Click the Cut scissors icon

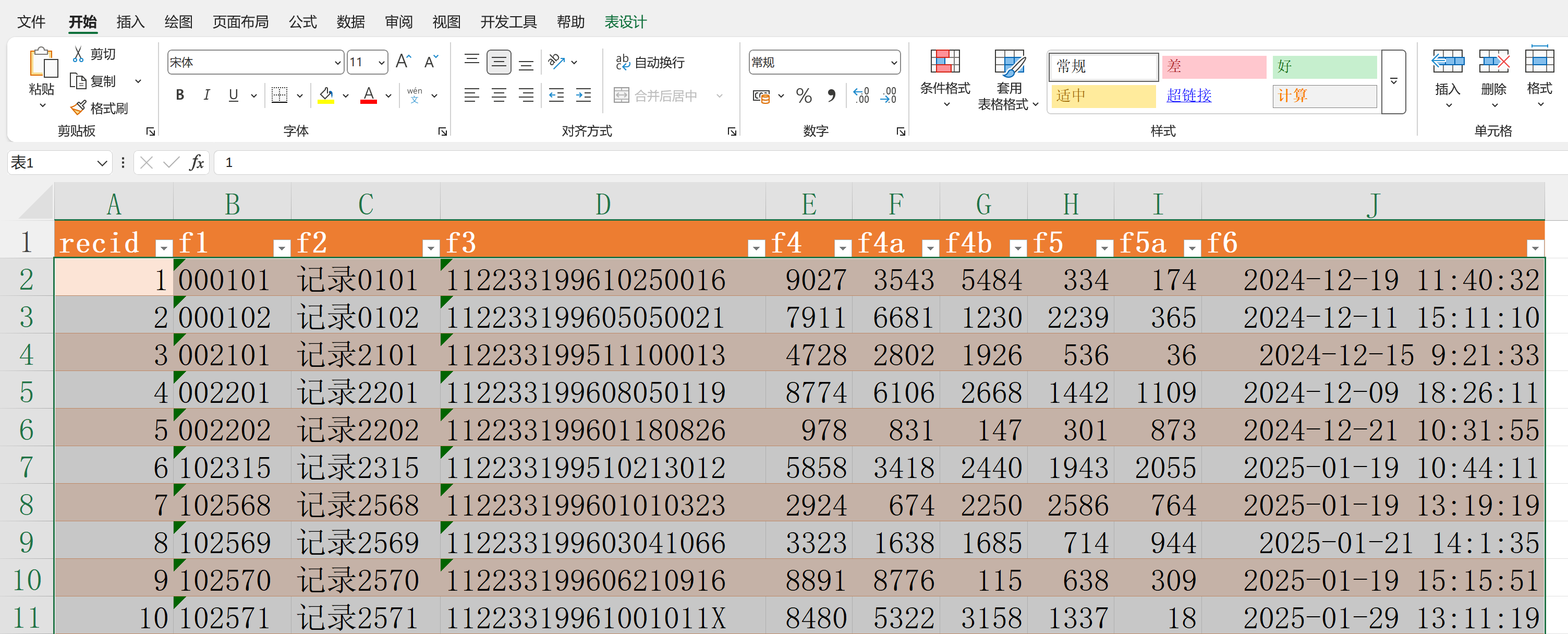tap(79, 54)
